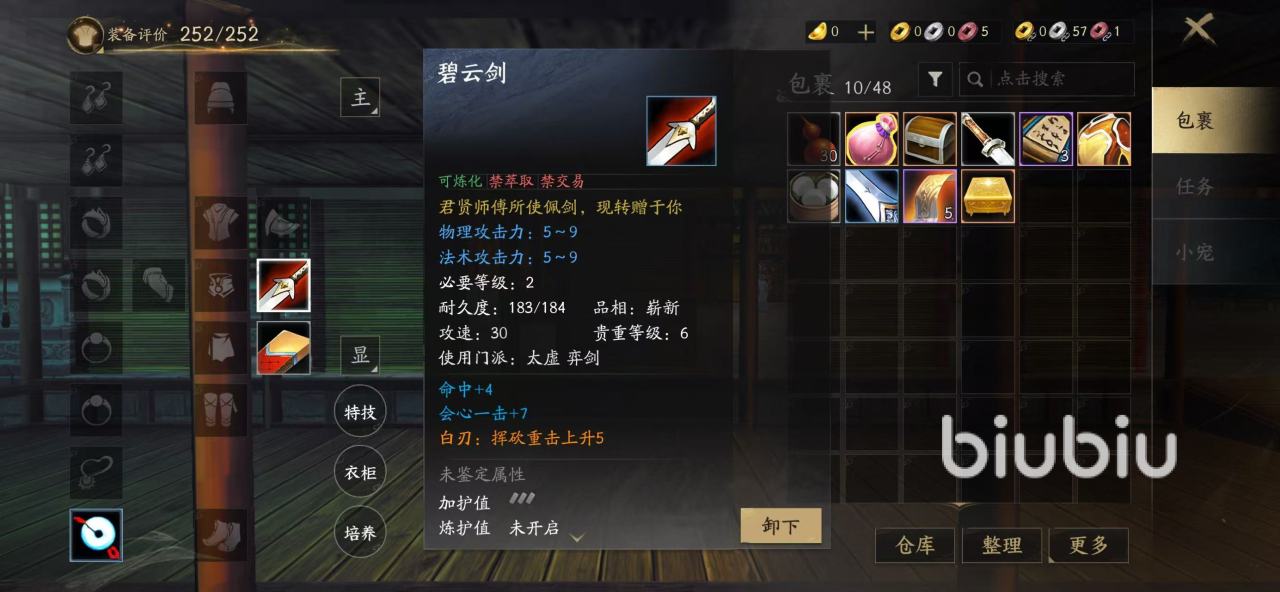1280x592 pixels.
Task: Select the disc accessory slot at bottom left
Action: tap(96, 535)
